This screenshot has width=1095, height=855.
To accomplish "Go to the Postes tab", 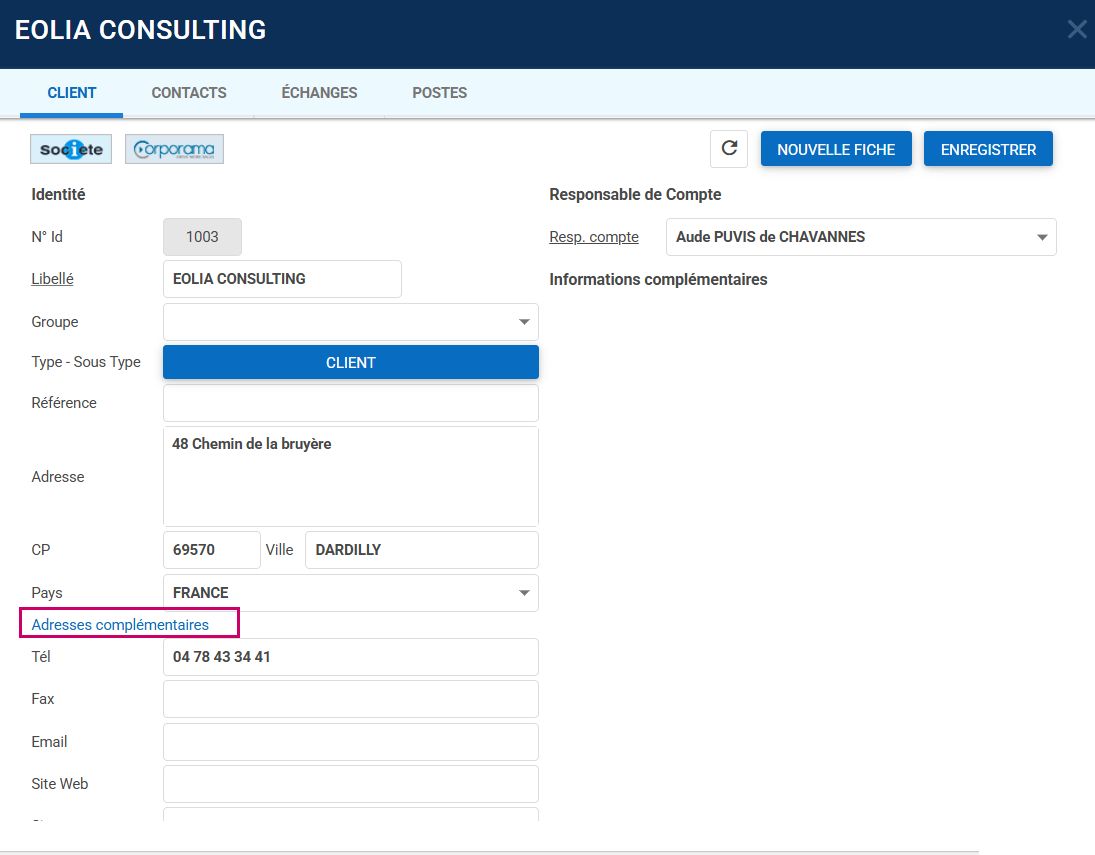I will click(439, 93).
